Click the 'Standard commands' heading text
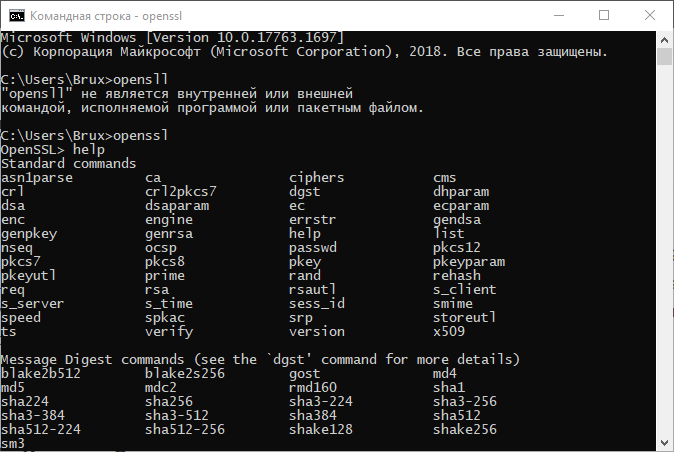 point(69,163)
